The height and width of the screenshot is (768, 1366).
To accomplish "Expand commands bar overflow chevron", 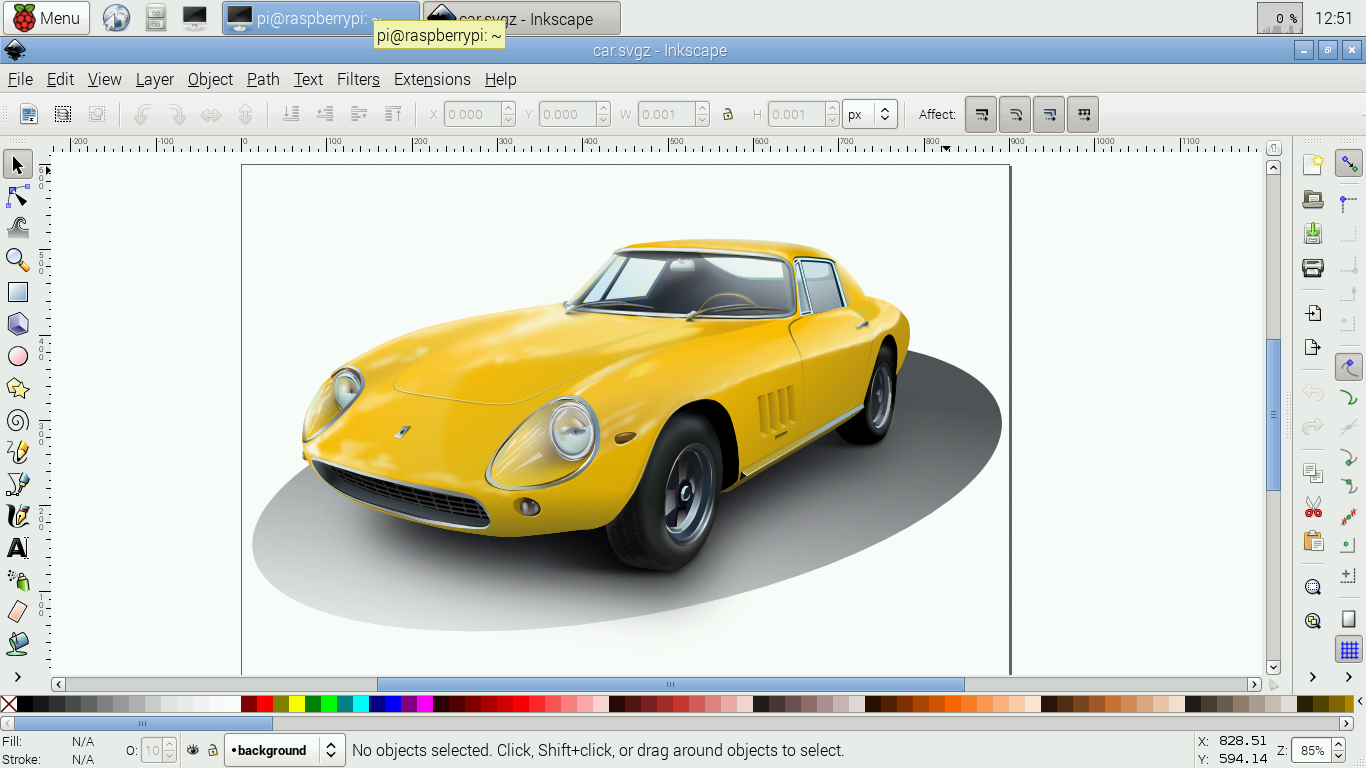I will pyautogui.click(x=1313, y=678).
